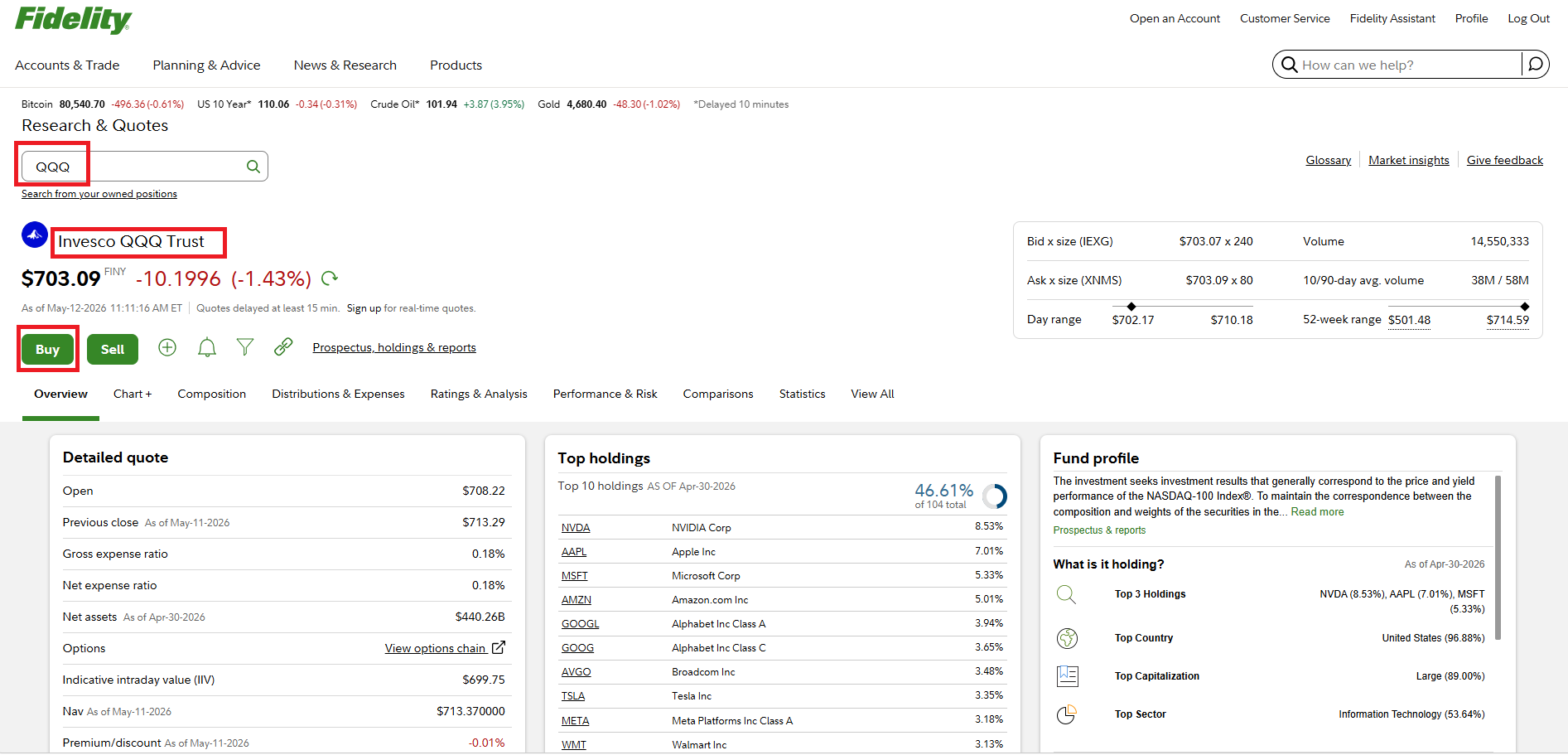Click the top holdings donut chart

point(994,496)
